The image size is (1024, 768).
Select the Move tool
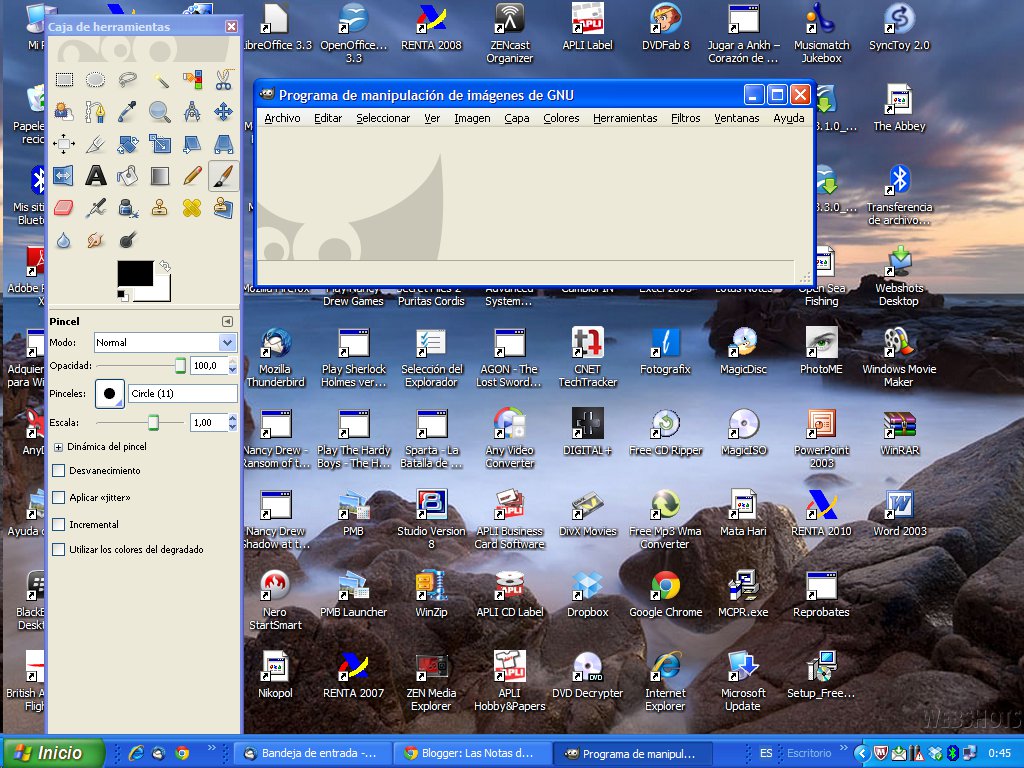point(223,112)
